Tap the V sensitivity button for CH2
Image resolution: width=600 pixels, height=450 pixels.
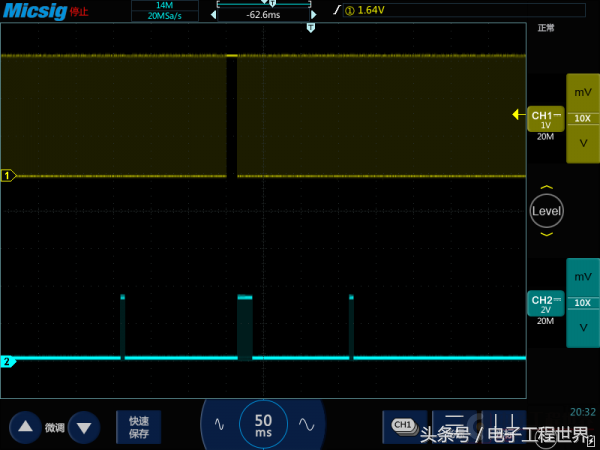tap(583, 328)
